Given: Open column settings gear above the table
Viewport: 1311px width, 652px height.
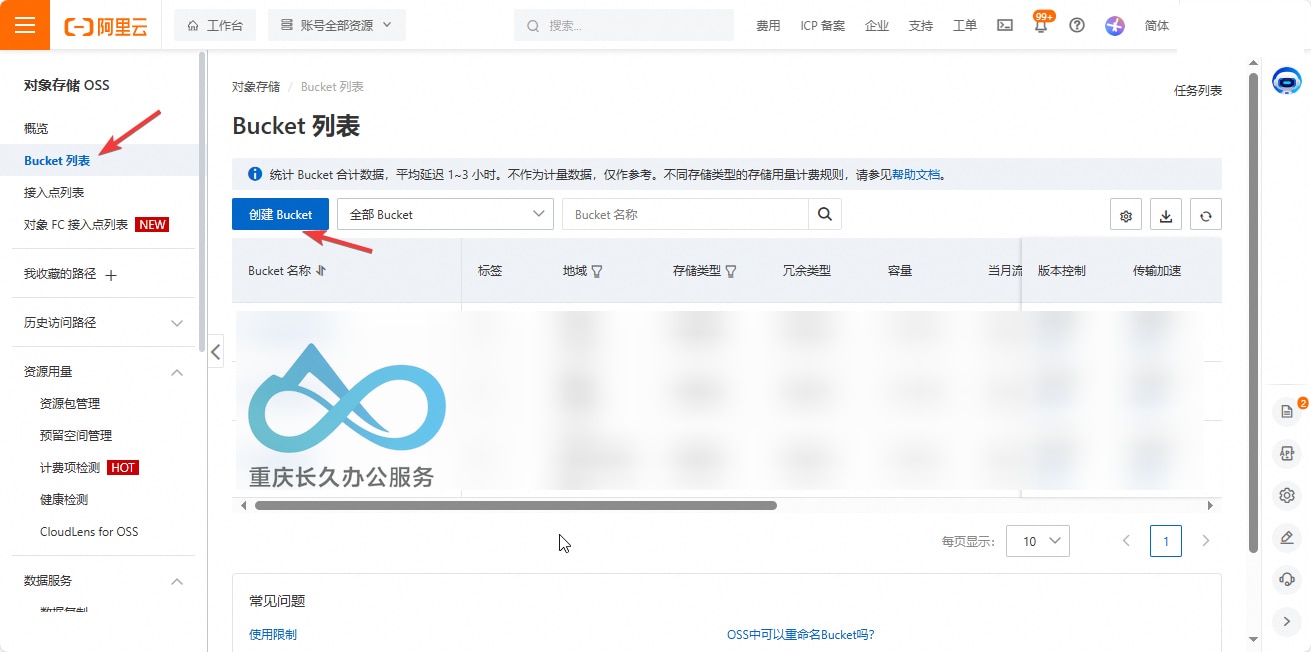Looking at the screenshot, I should coord(1126,215).
